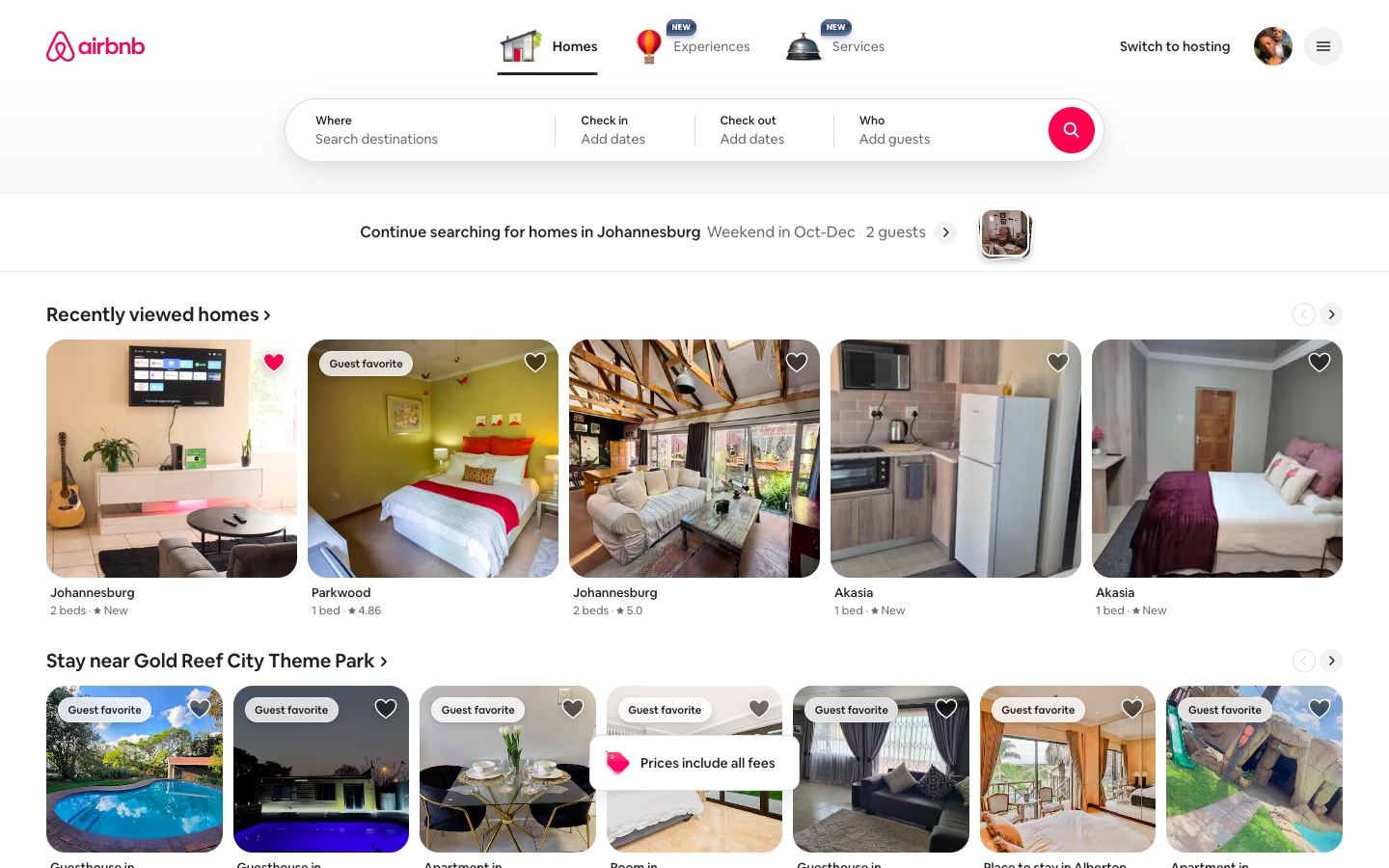
Task: Save the Akasia fridge listing to wishlist
Action: click(x=1058, y=363)
